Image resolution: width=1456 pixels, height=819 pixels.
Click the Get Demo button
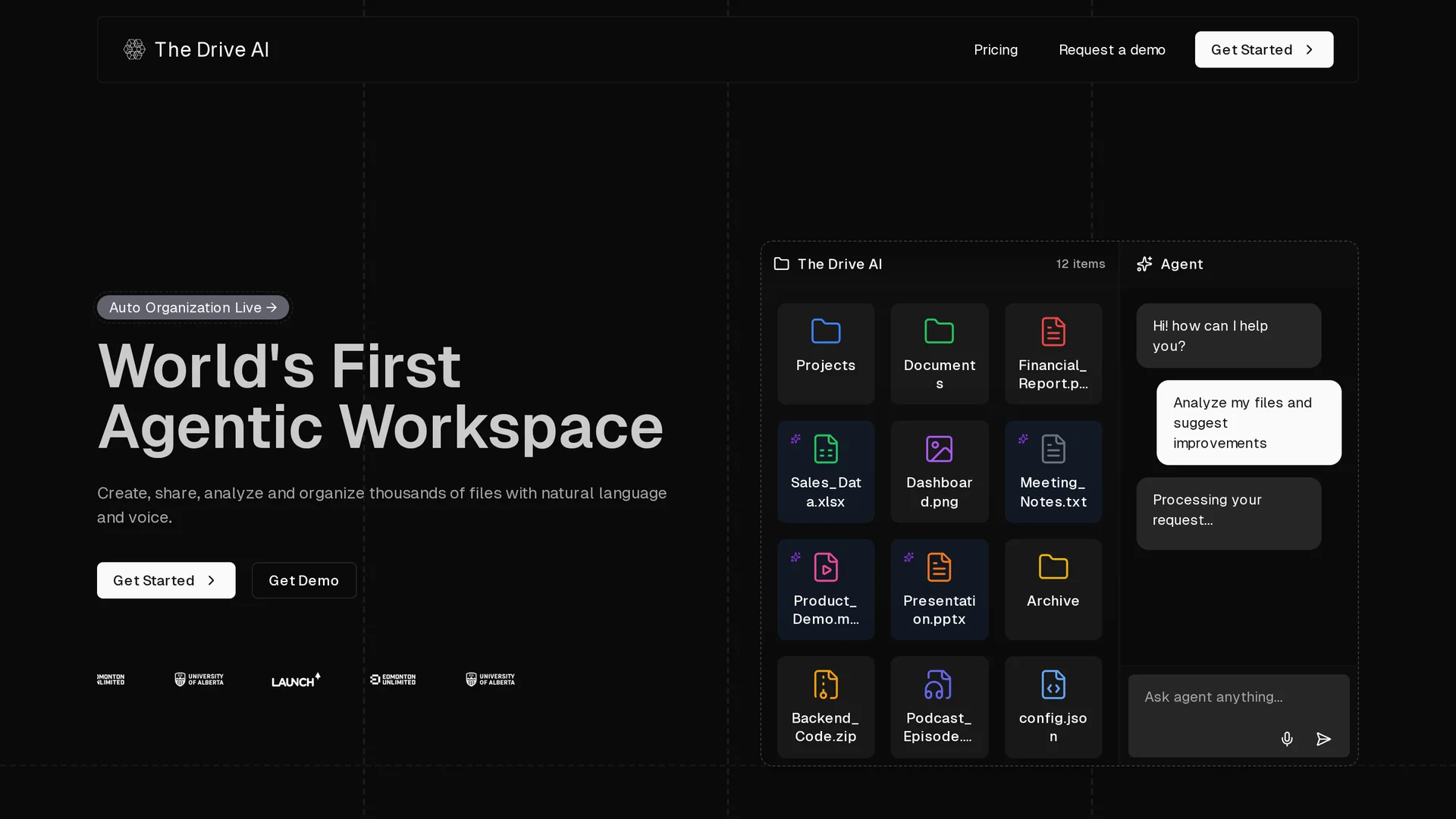[303, 580]
